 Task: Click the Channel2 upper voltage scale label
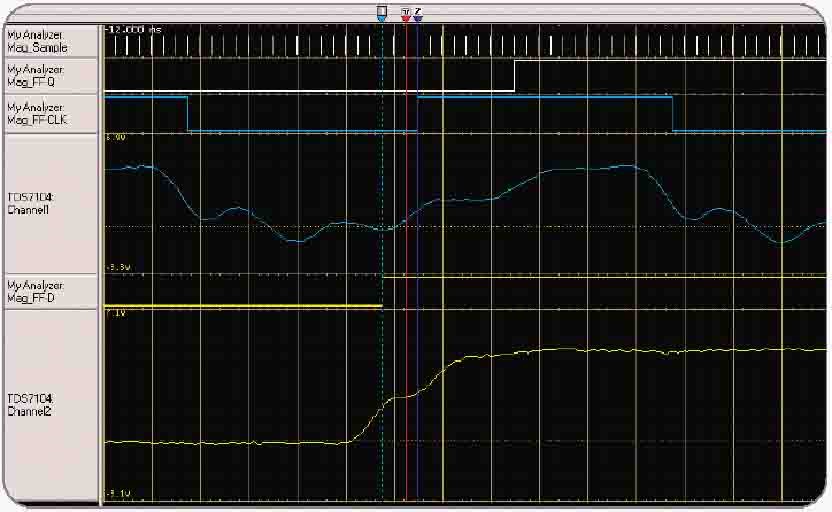pyautogui.click(x=116, y=314)
